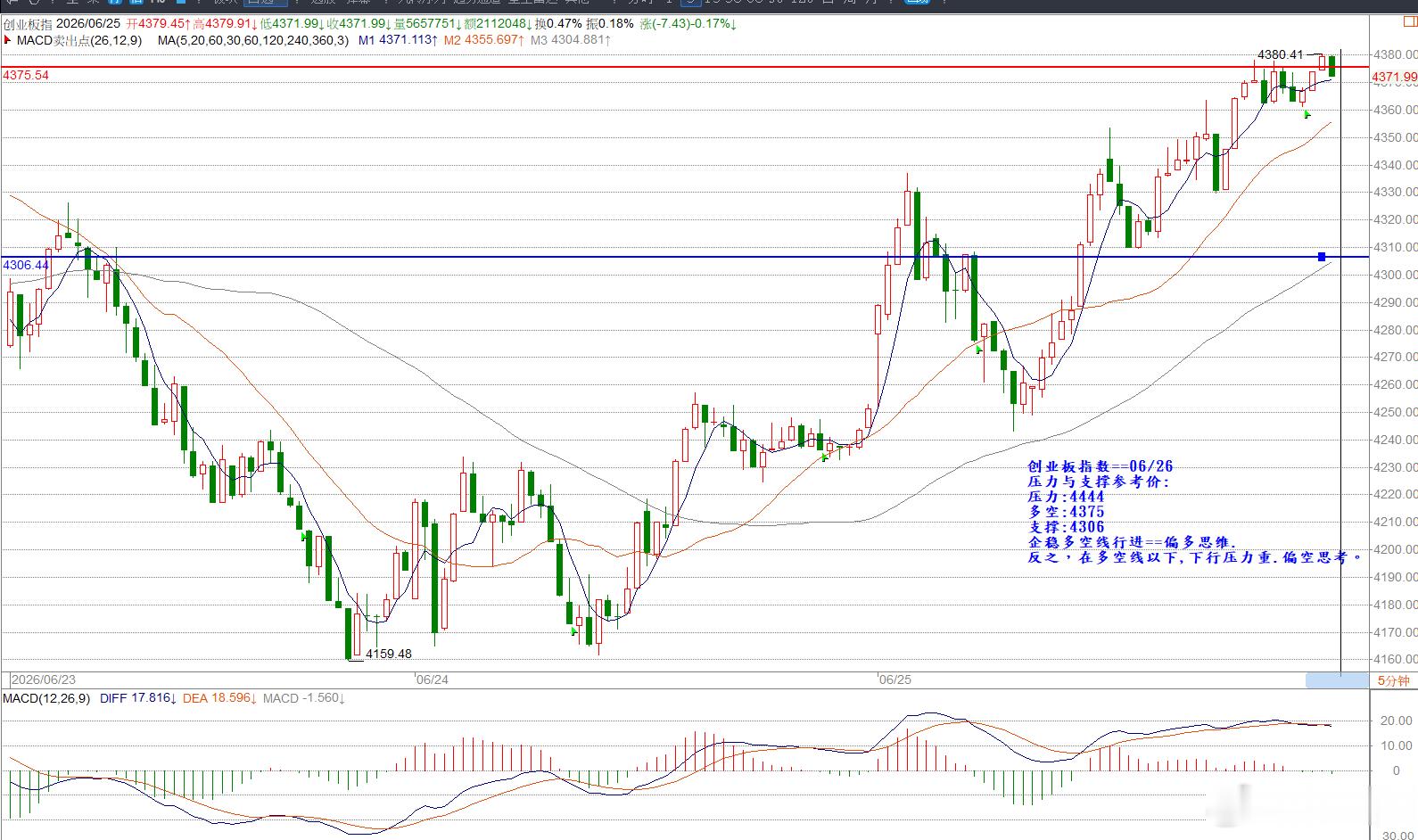
Task: Click the 创业板指 index name
Action: pyautogui.click(x=28, y=24)
